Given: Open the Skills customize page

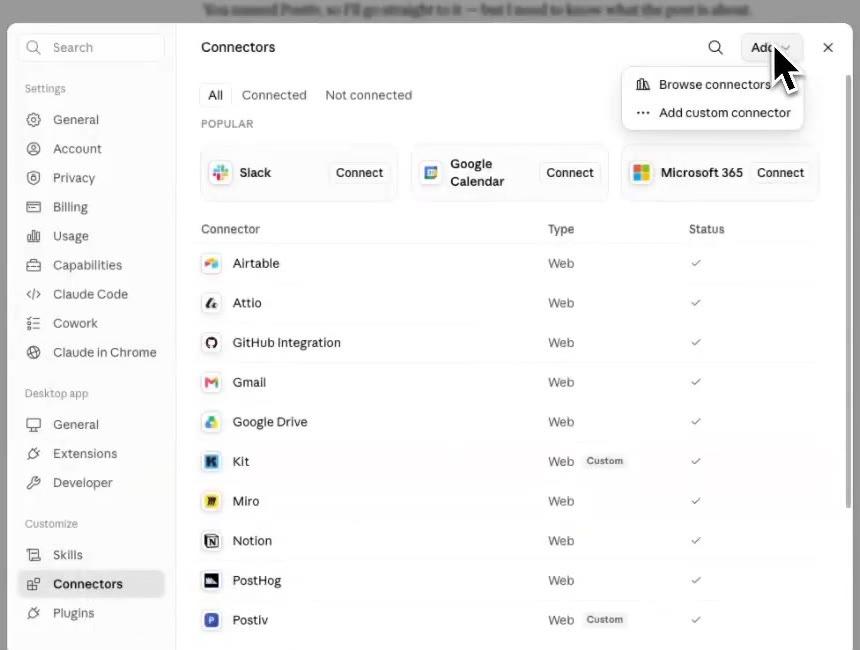Looking at the screenshot, I should click(x=92, y=555).
